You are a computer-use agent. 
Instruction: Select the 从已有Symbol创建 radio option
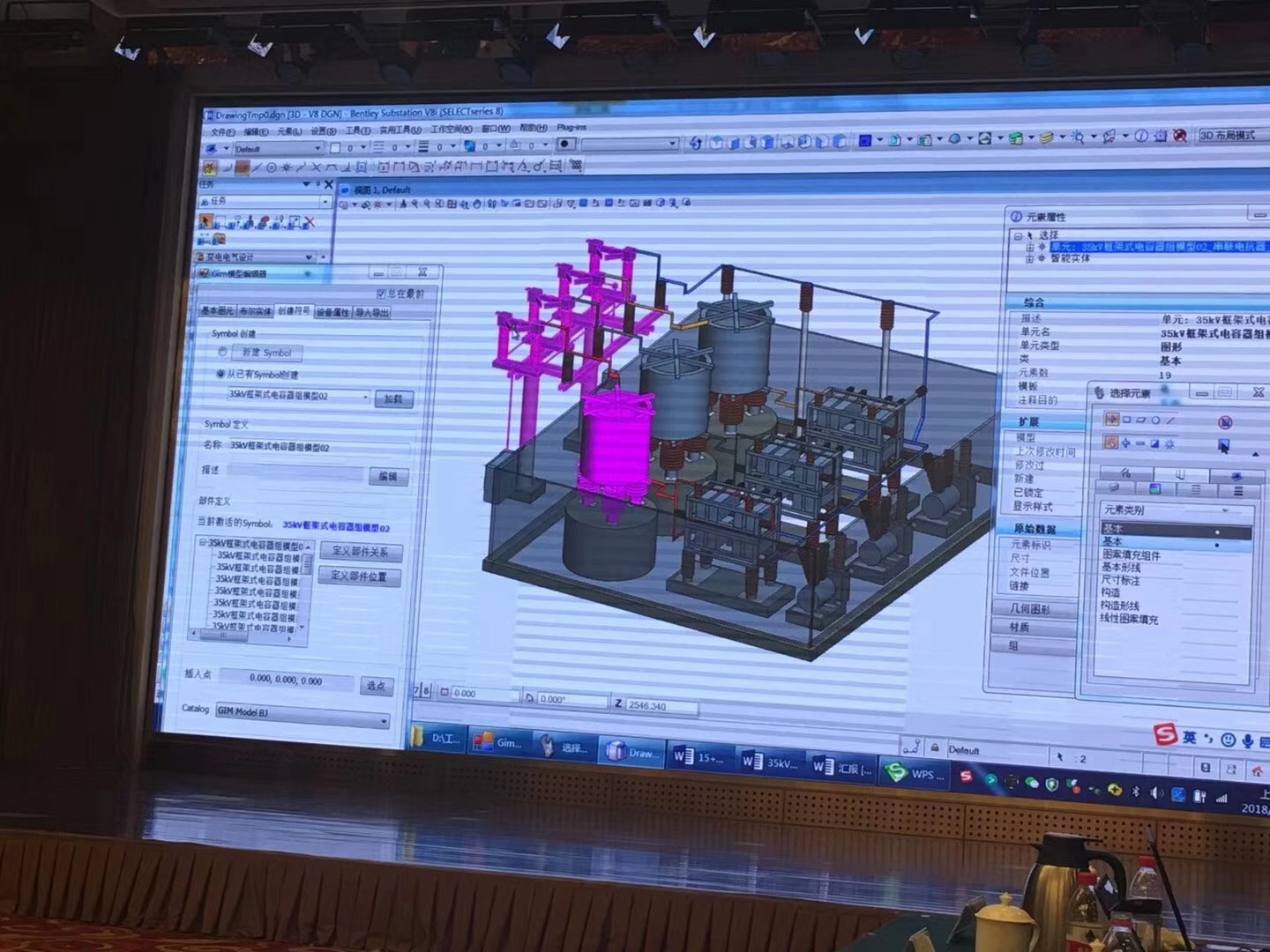[220, 374]
